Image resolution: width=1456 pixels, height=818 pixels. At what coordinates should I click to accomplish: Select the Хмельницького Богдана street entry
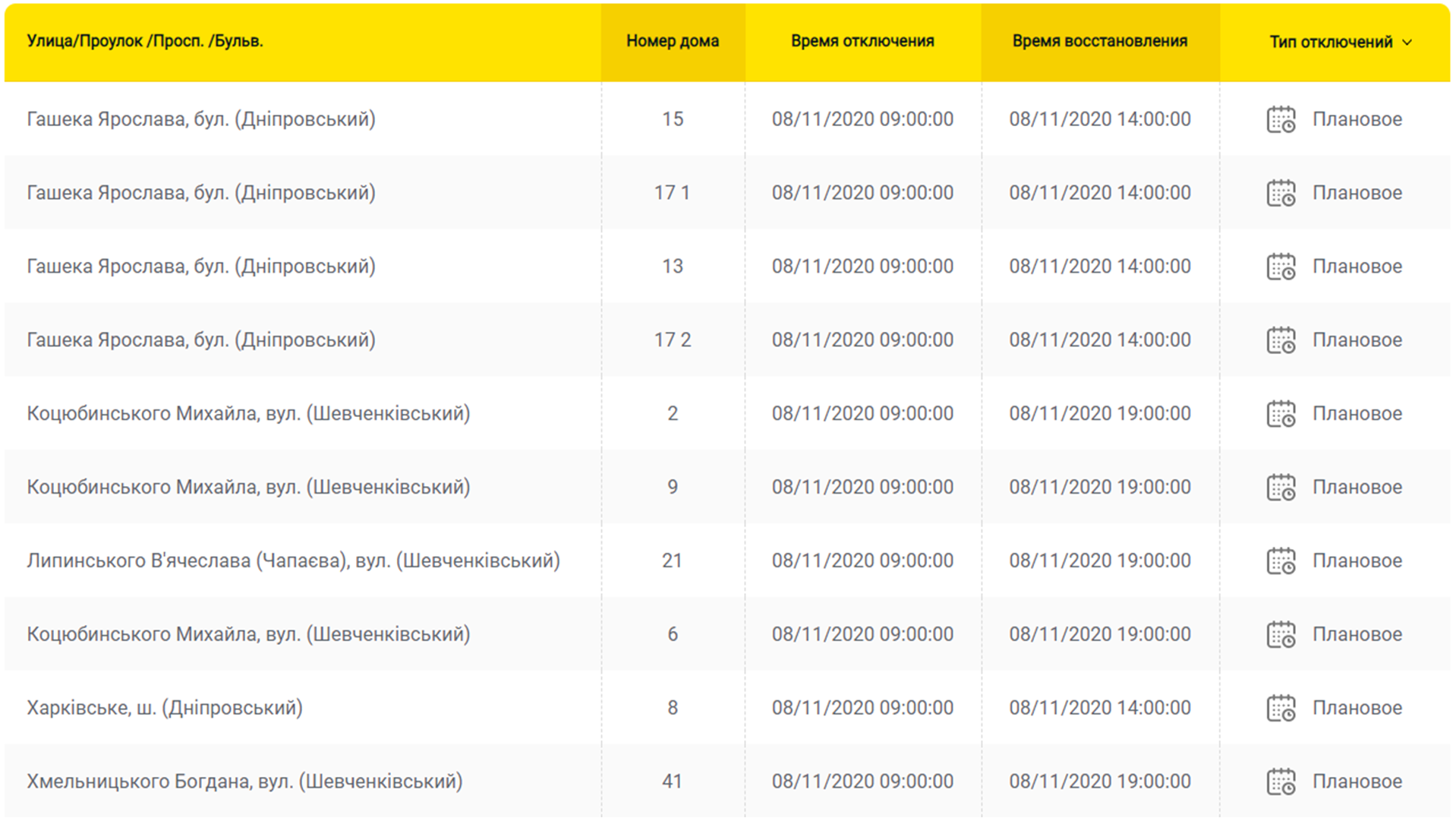(x=244, y=782)
